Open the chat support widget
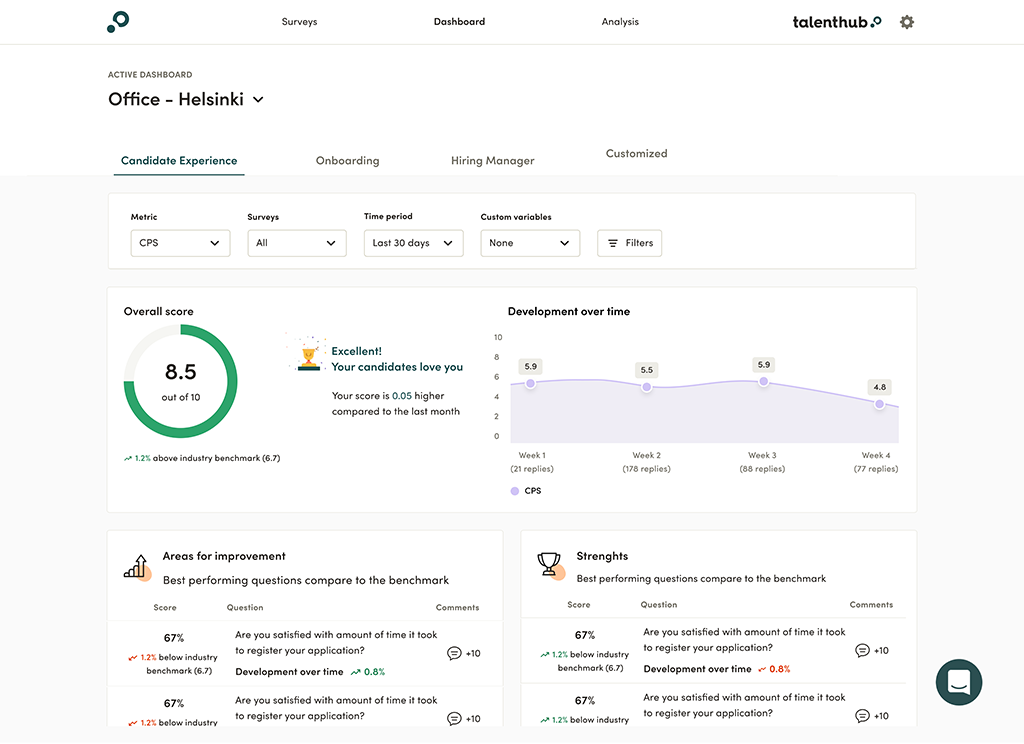 pos(958,683)
